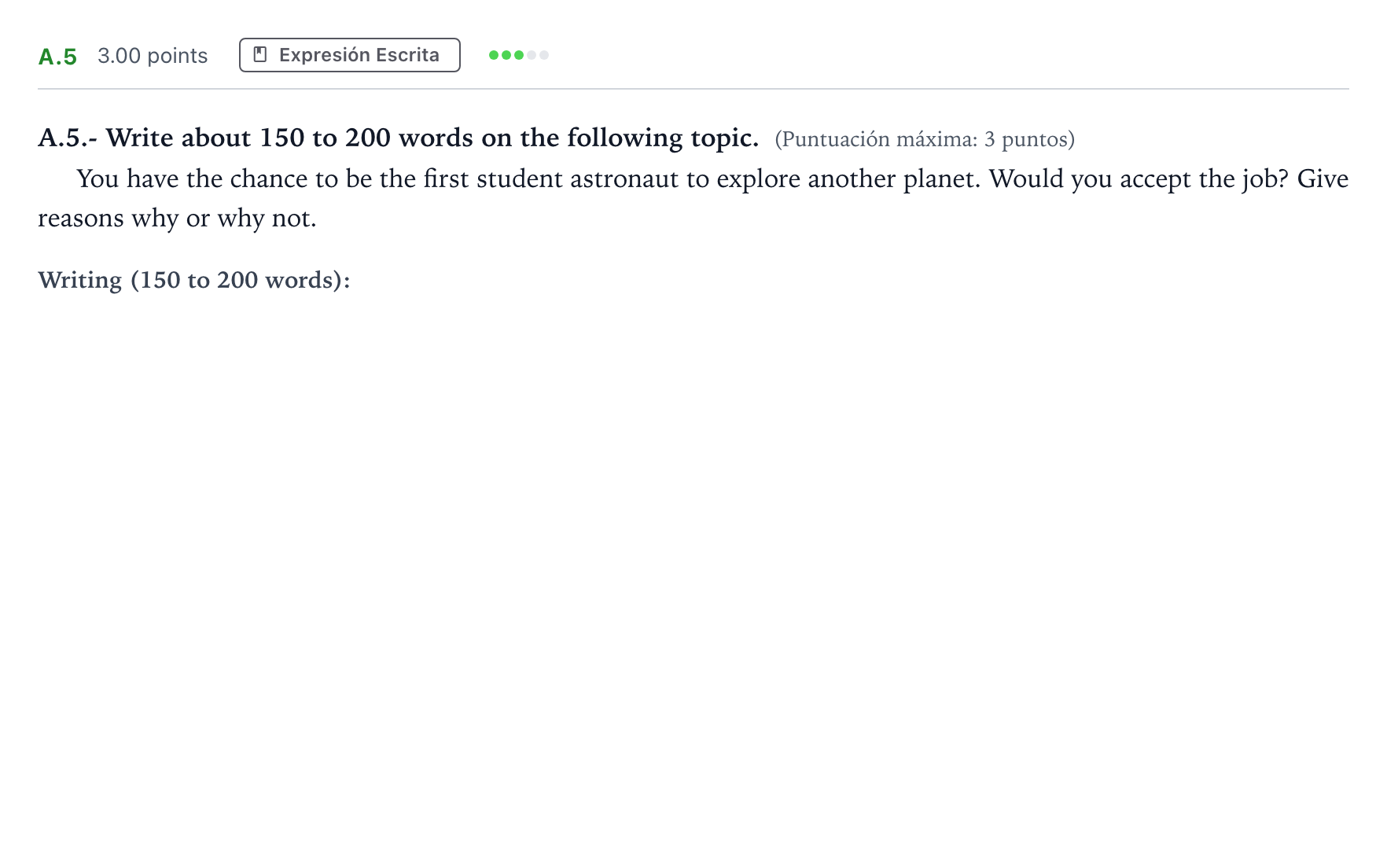Click the 3.00 points label

pos(153,56)
